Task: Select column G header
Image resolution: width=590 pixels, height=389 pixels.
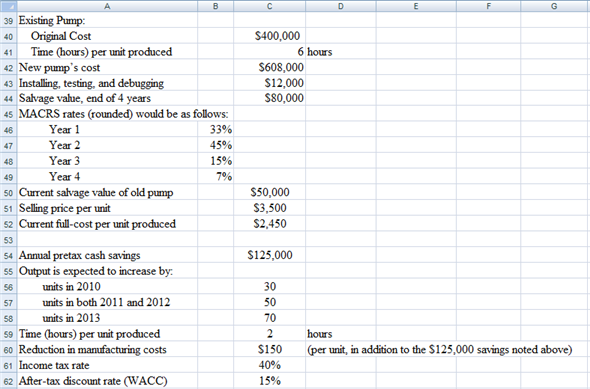Action: (555, 6)
